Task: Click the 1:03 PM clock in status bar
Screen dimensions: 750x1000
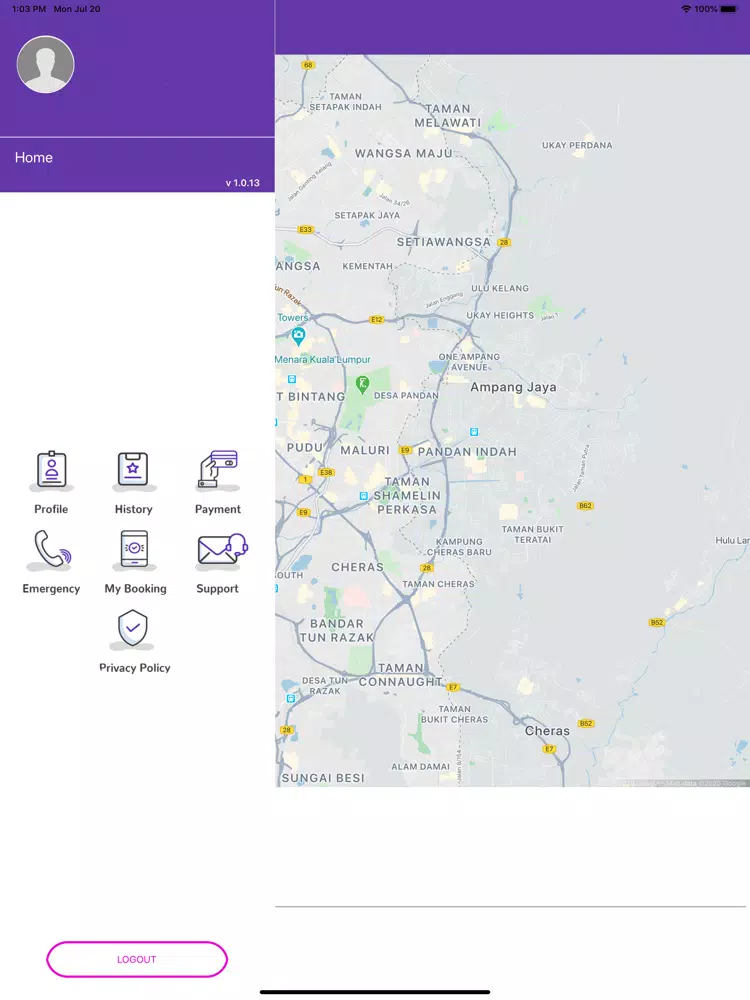Action: pyautogui.click(x=29, y=9)
